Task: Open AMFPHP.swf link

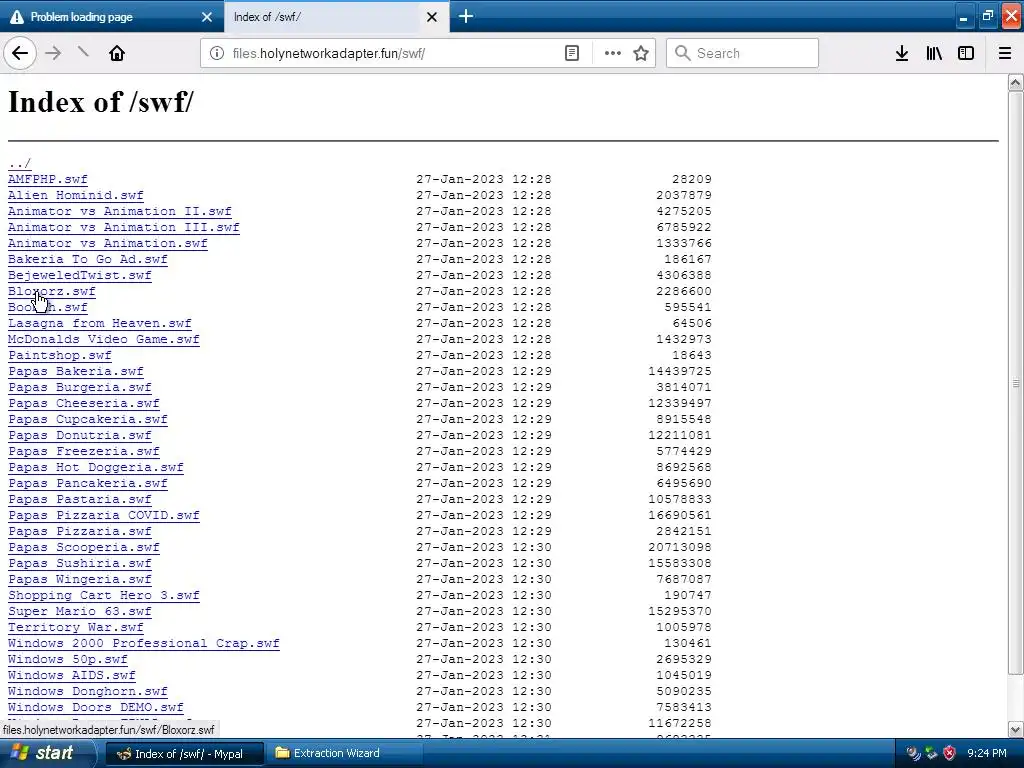Action: tap(48, 179)
